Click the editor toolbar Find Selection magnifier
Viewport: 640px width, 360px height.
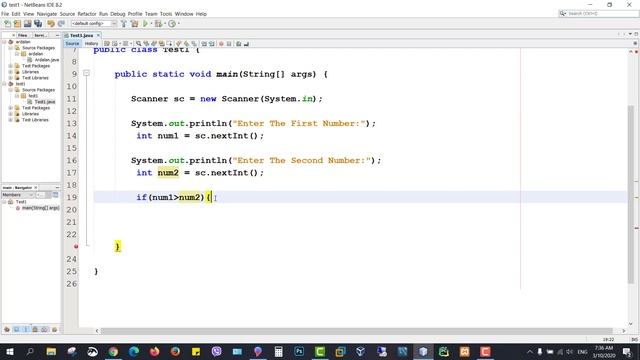(x=139, y=44)
